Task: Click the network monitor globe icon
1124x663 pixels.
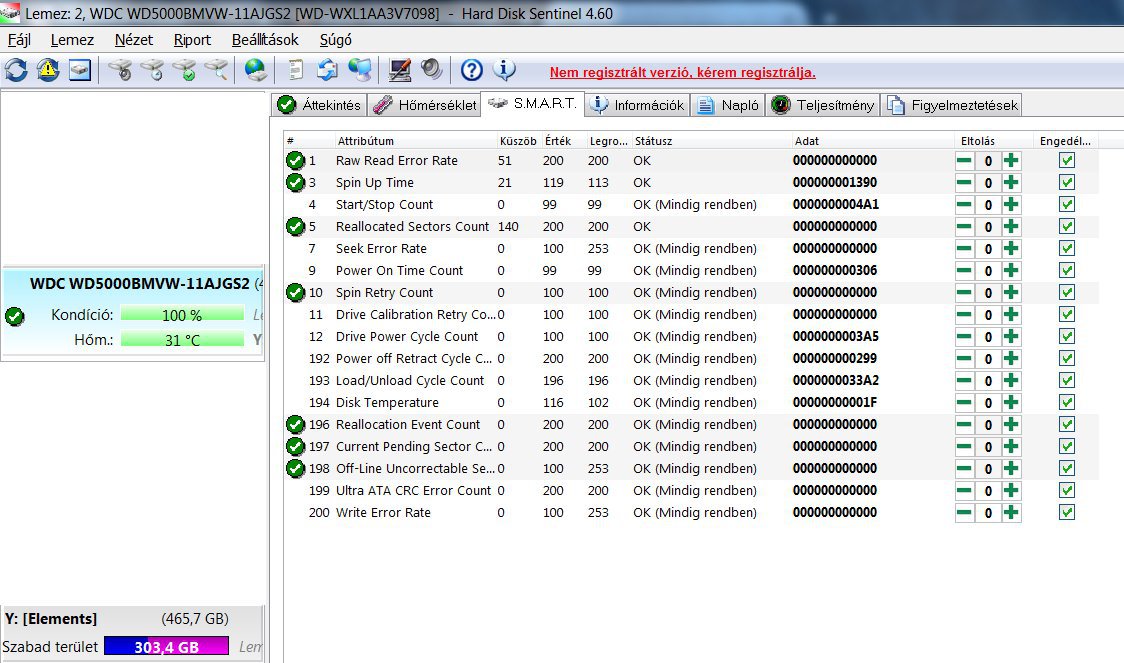Action: [360, 70]
